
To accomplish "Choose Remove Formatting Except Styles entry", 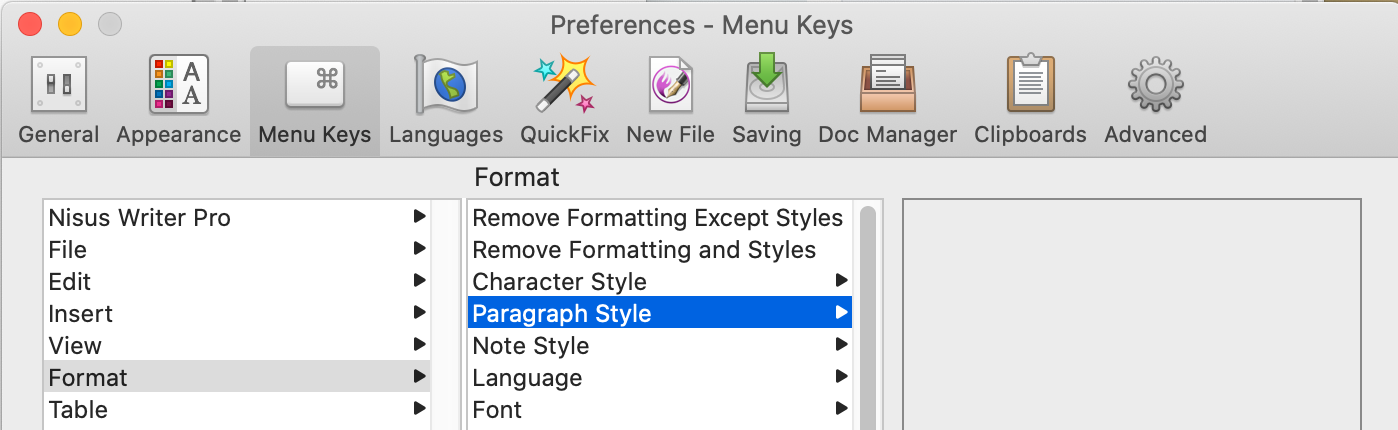I will point(657,218).
